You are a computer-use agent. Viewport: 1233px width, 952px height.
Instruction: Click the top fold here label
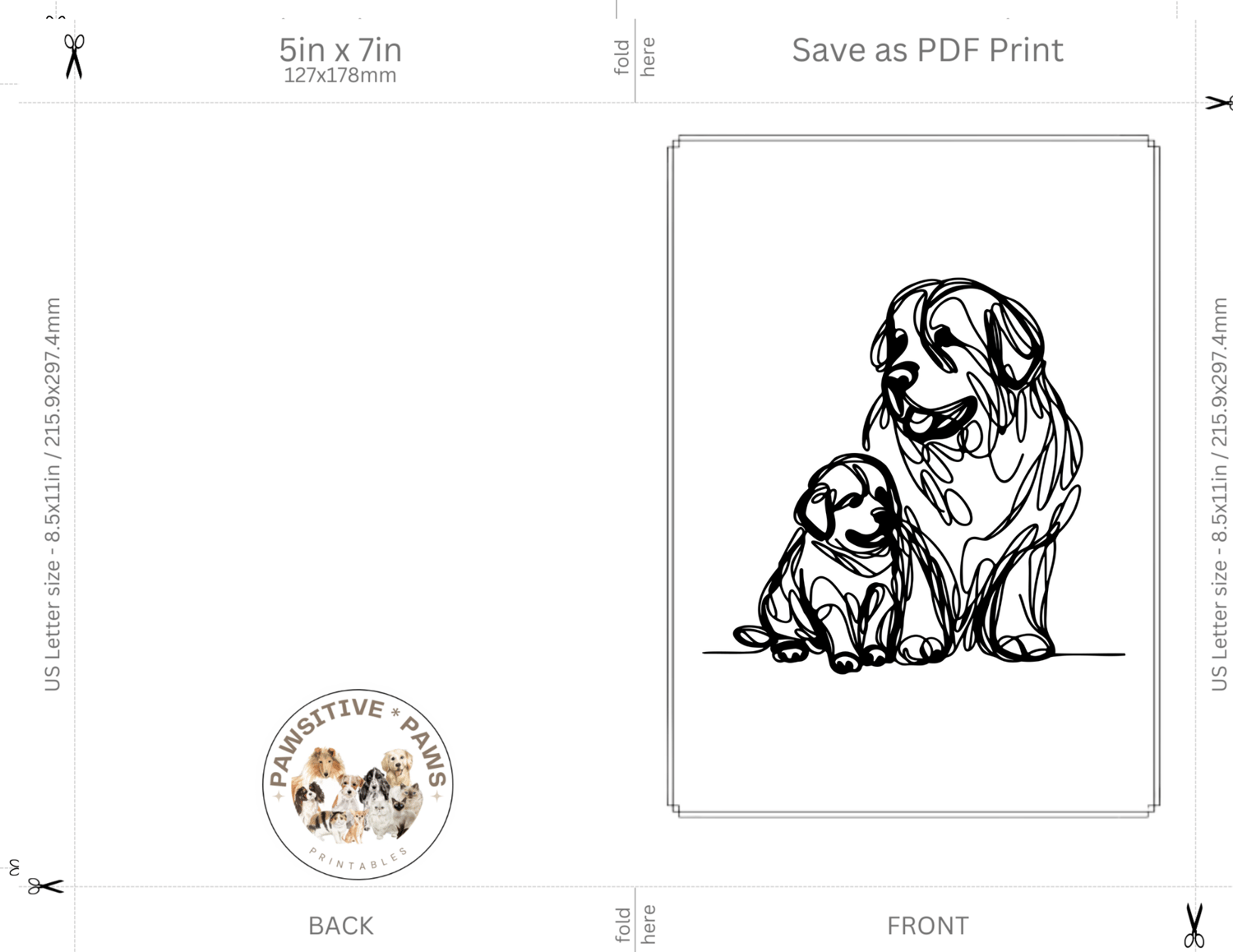[635, 57]
